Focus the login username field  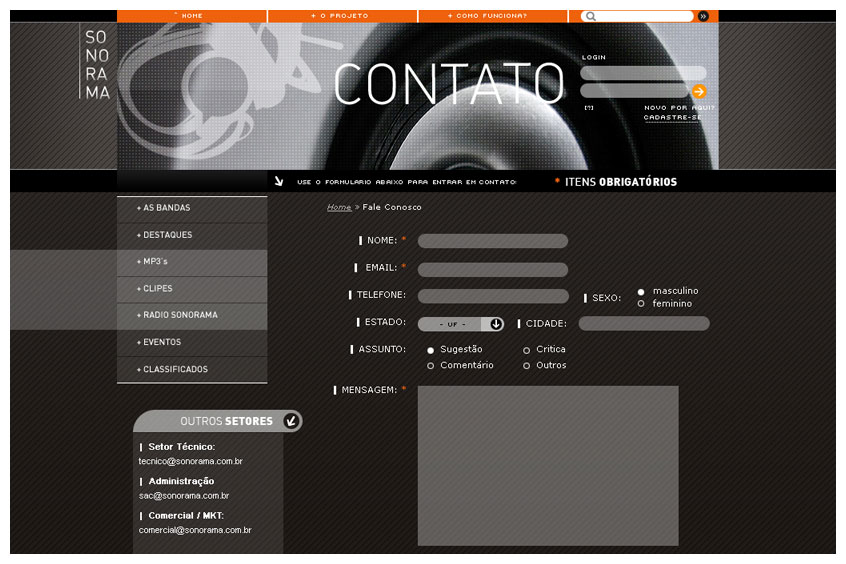tap(643, 73)
